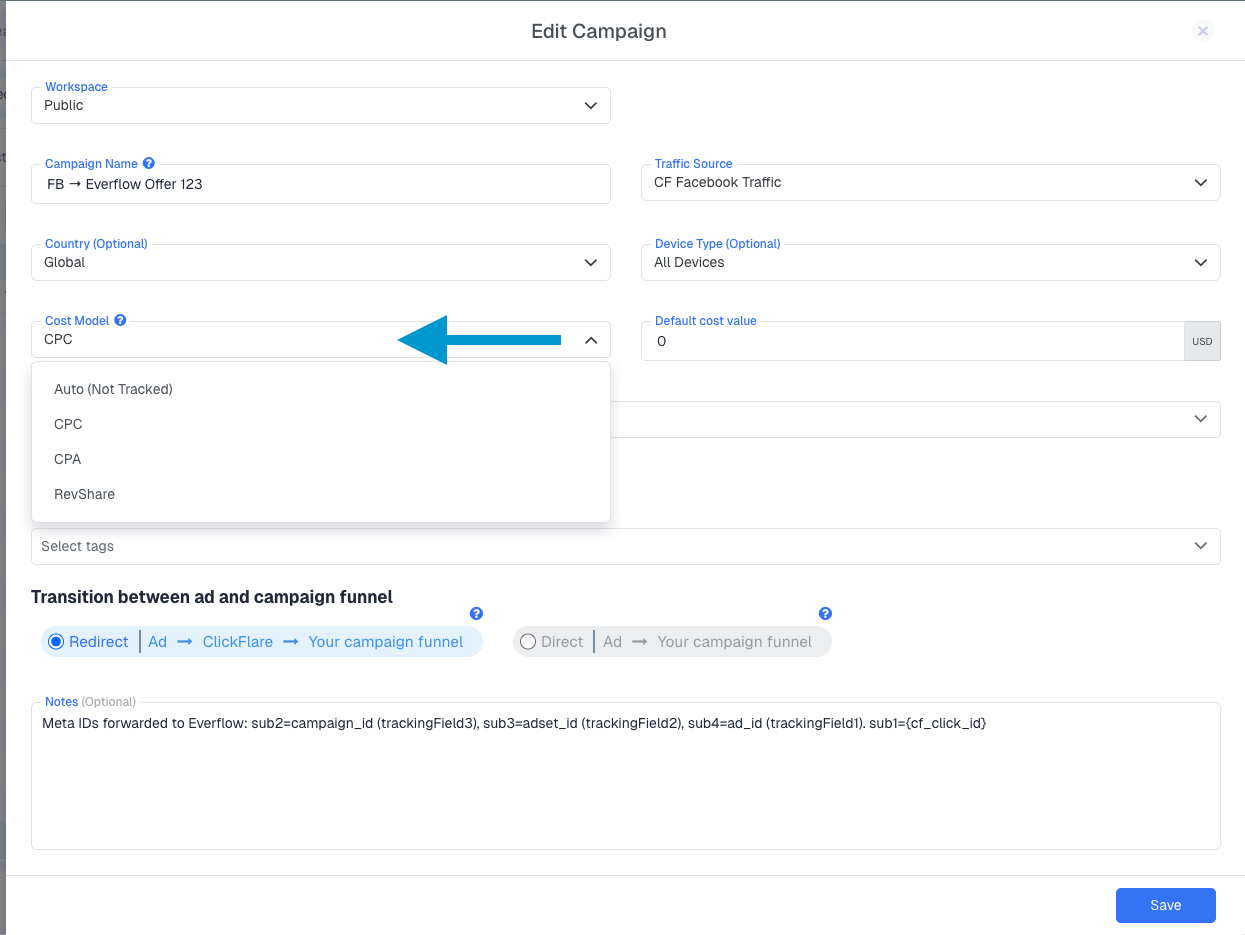Expand the Traffic Source dropdown

click(930, 183)
